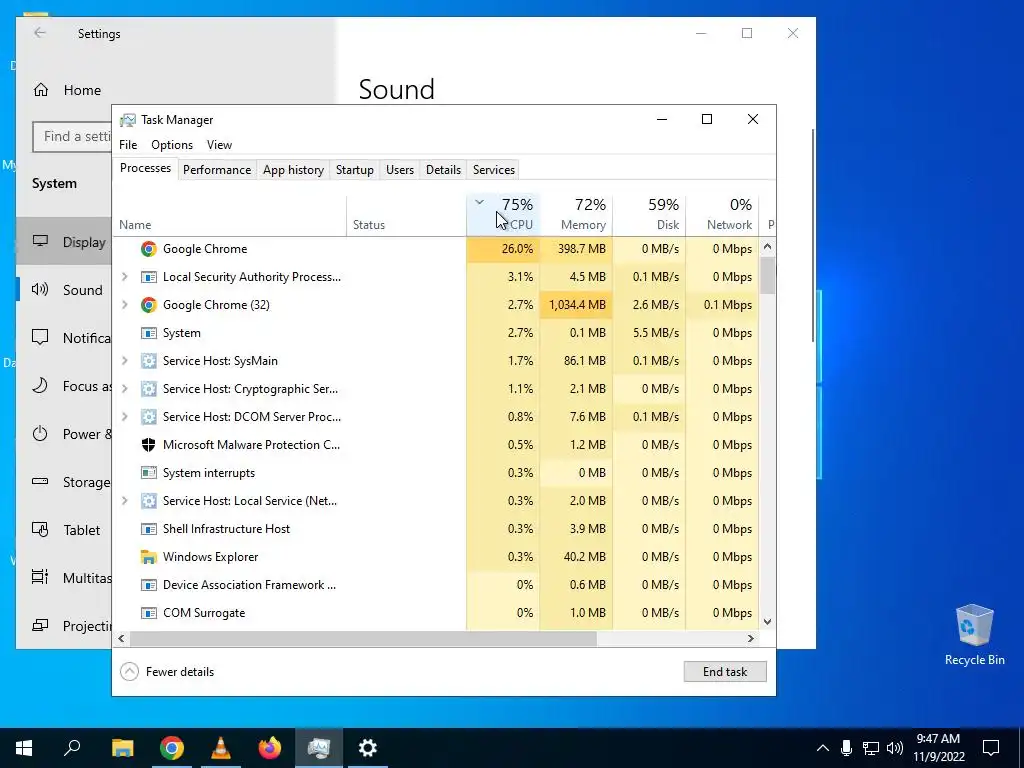The height and width of the screenshot is (768, 1024).
Task: Switch to the Performance tab
Action: pyautogui.click(x=217, y=170)
